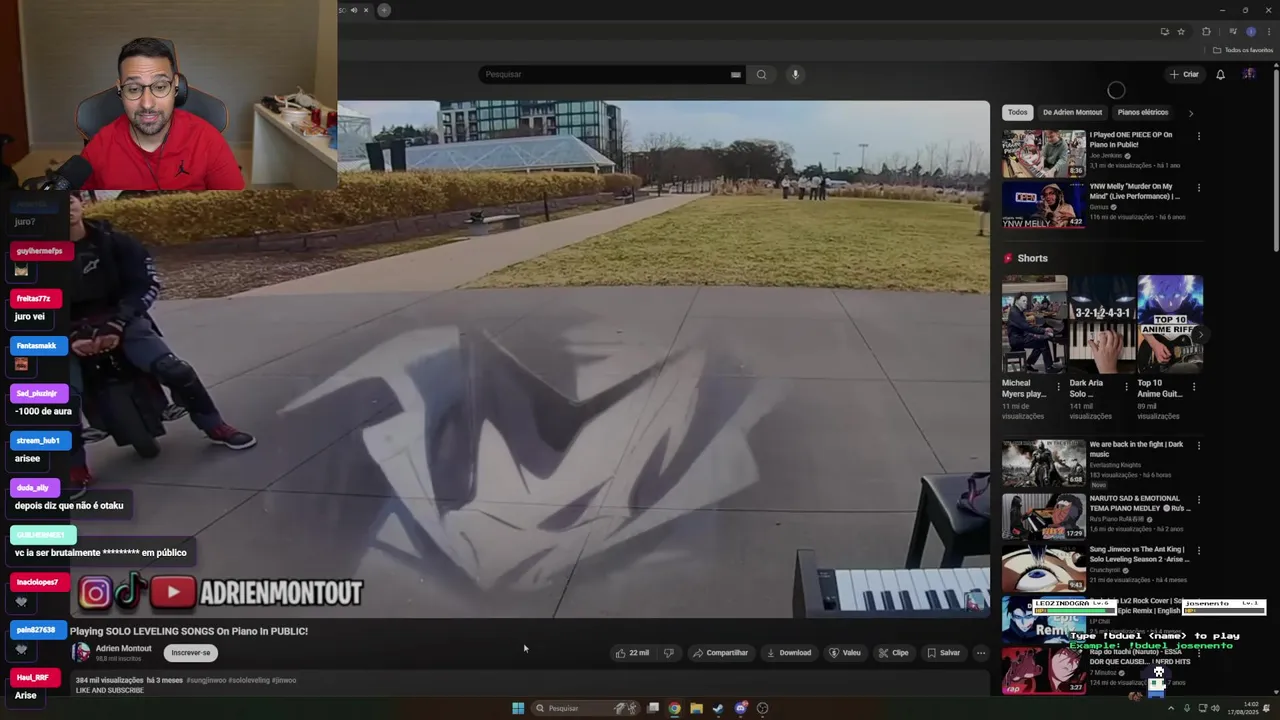
Task: Open options for Micheal Myers short
Action: click(x=1059, y=386)
